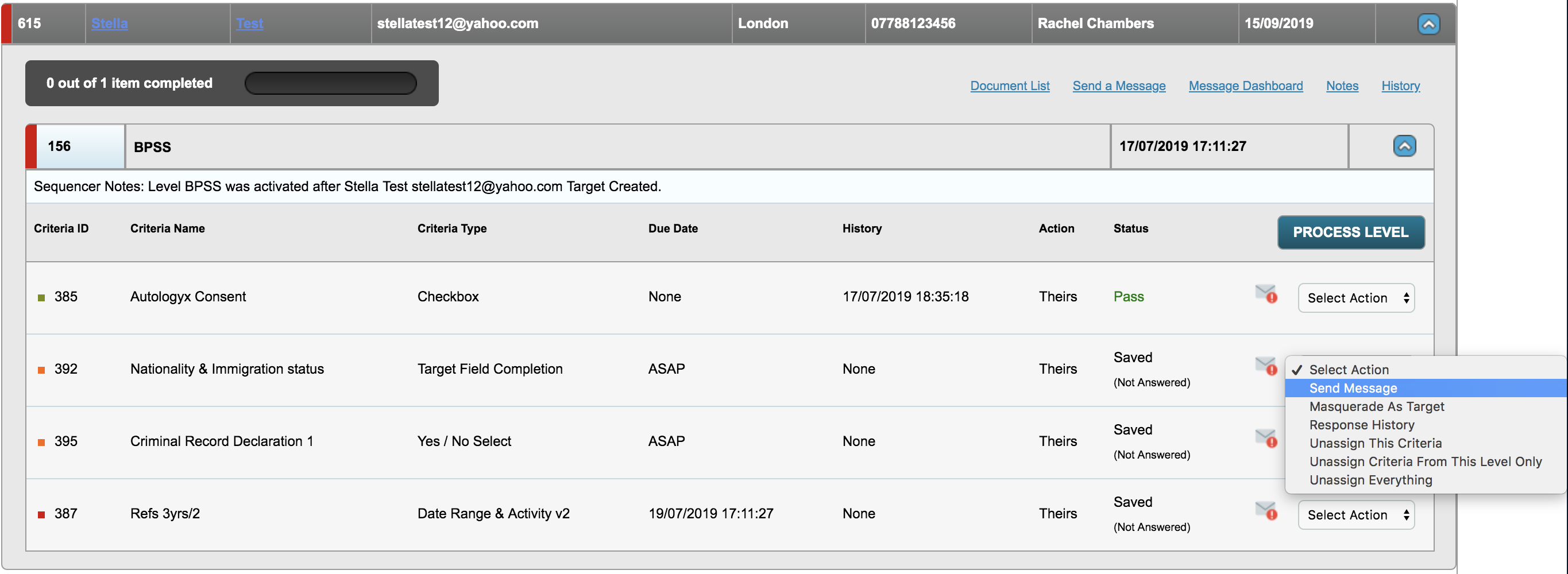Screen dimensions: 1568x574
Task: Click the Date Range & Activity v2 type
Action: 493,513
